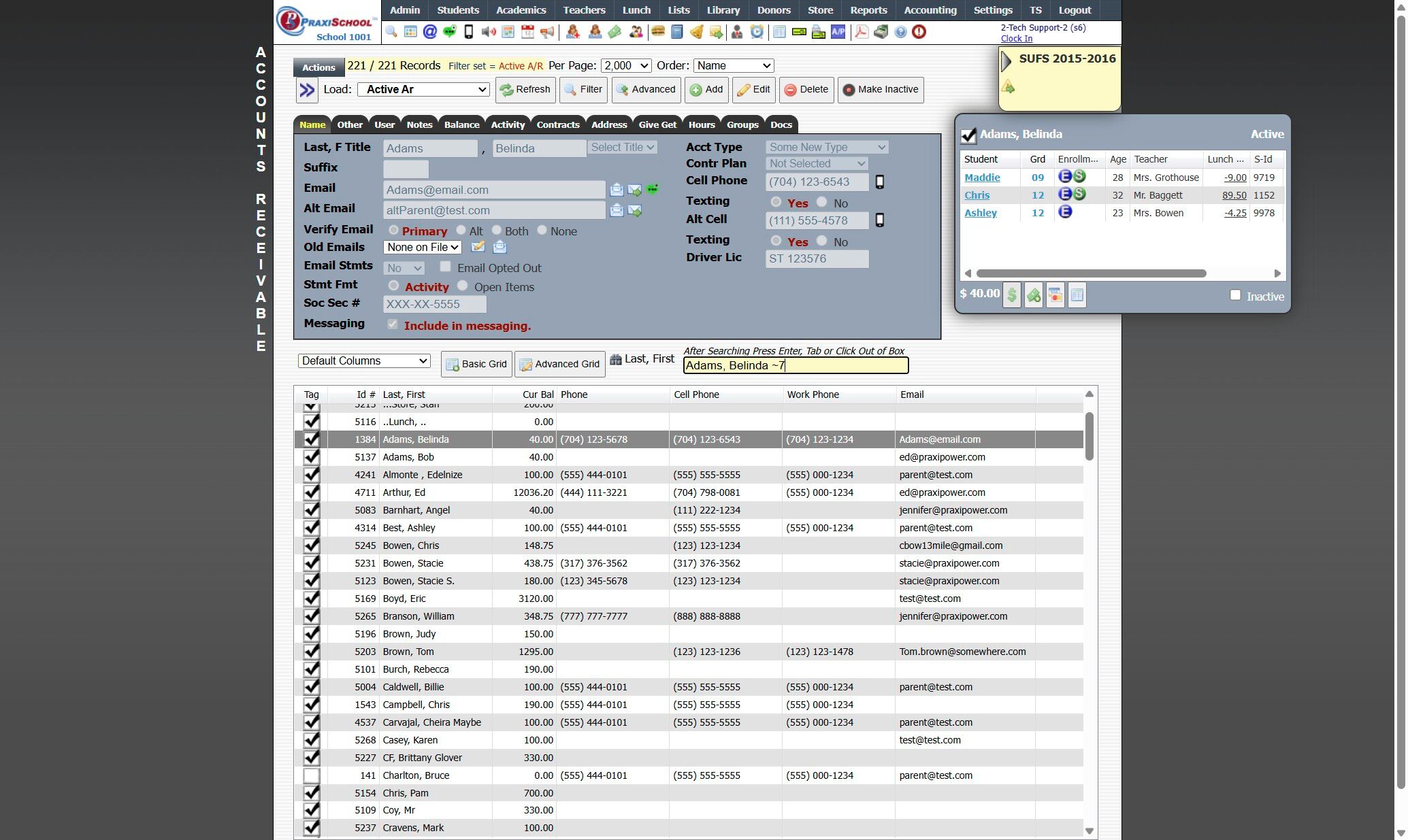Open the Per Page dropdown
1408x840 pixels.
point(625,66)
